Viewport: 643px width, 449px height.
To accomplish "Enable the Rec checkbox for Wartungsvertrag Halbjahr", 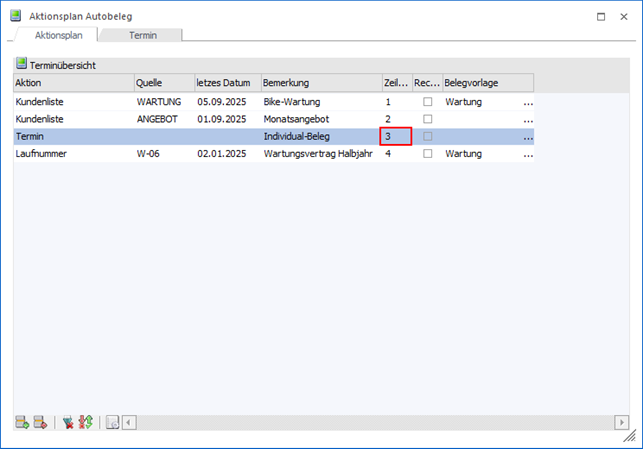I will click(428, 154).
